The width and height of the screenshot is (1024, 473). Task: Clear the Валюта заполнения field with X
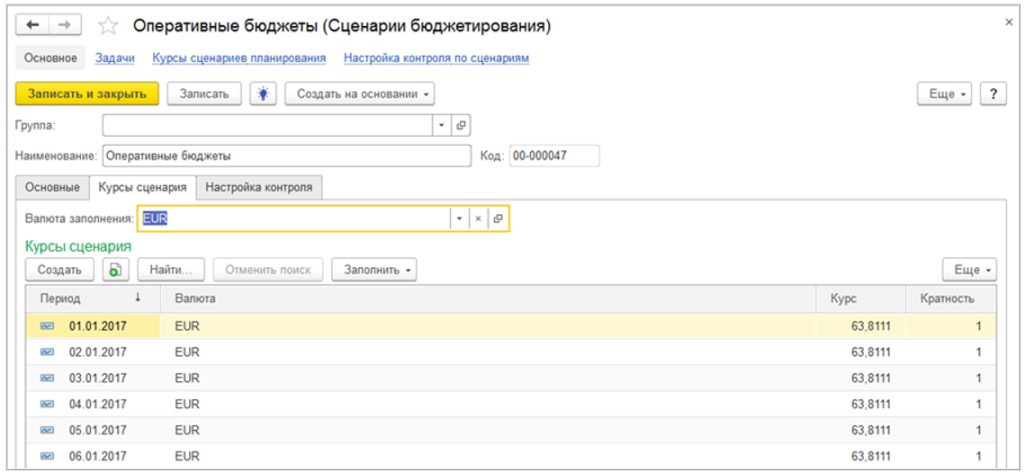point(478,218)
